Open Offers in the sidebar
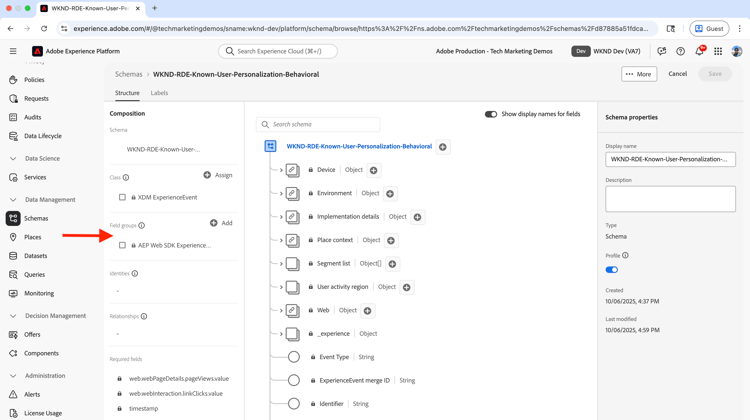Image resolution: width=750 pixels, height=420 pixels. coord(32,334)
